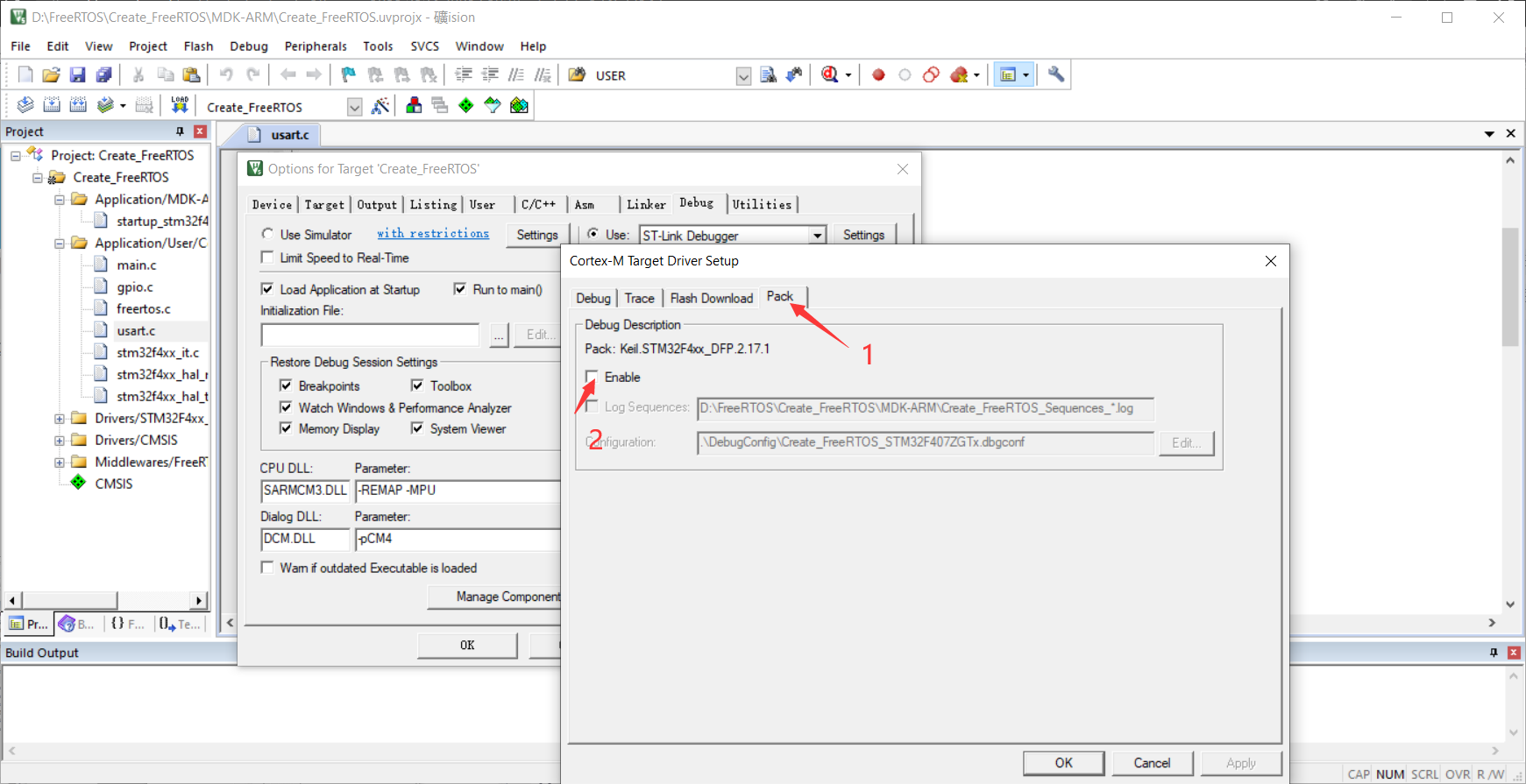Select the Use Simulator radio button
Viewport: 1526px width, 784px height.
click(x=267, y=234)
